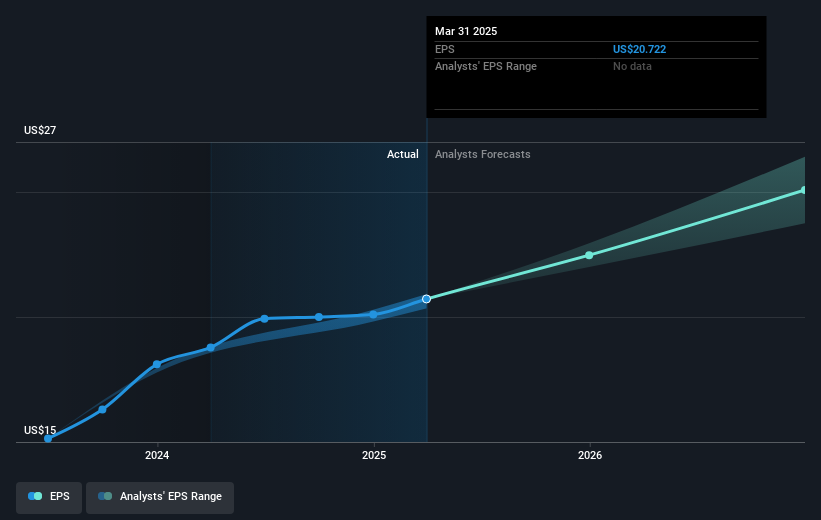Screen dimensions: 821x520
Task: Select the 2026 forecast data point
Action: coord(589,255)
